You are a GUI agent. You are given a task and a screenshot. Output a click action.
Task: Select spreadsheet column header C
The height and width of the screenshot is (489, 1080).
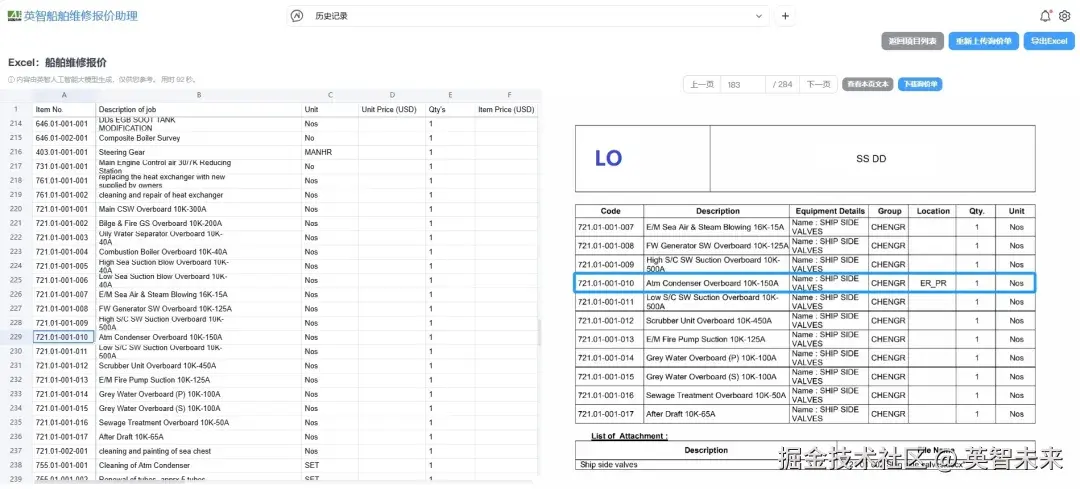coord(330,95)
